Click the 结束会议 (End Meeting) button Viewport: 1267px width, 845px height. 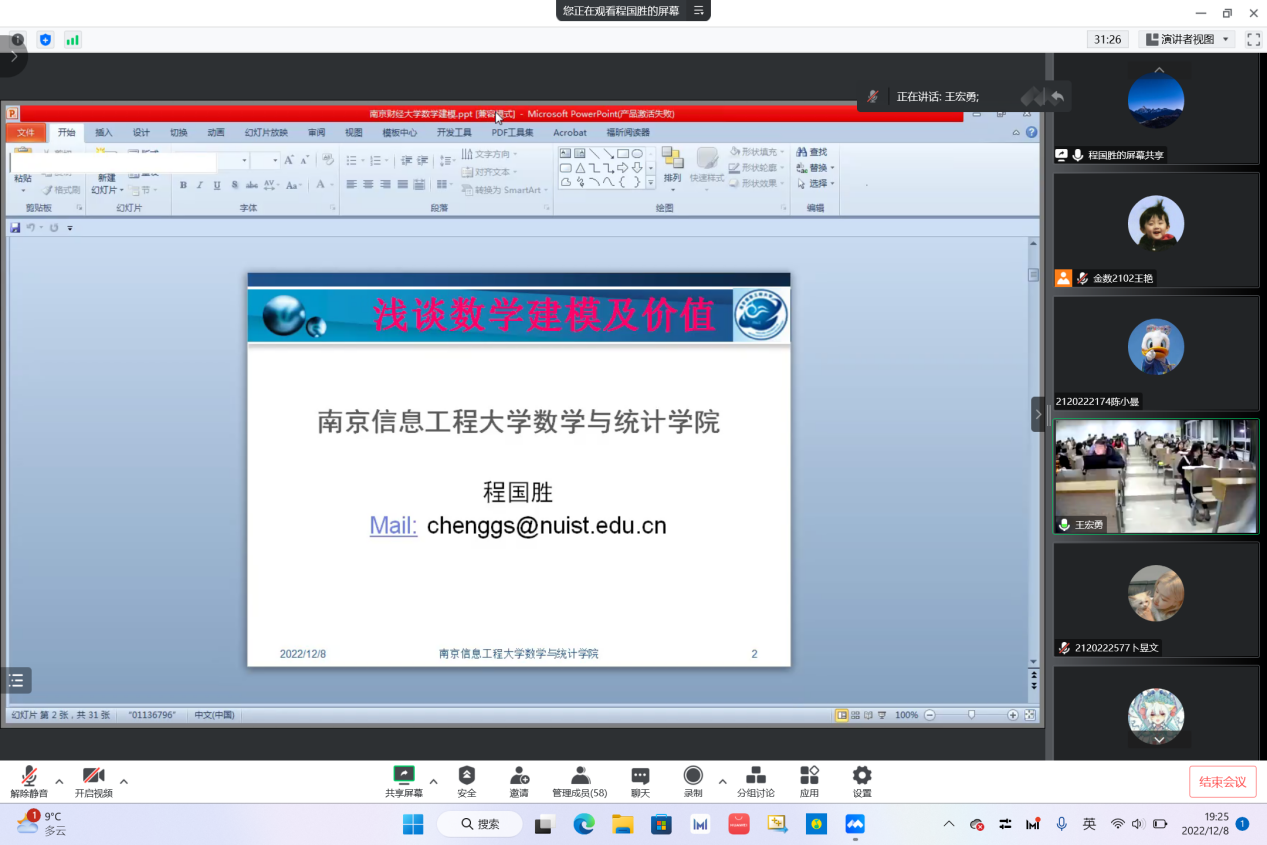click(1222, 781)
